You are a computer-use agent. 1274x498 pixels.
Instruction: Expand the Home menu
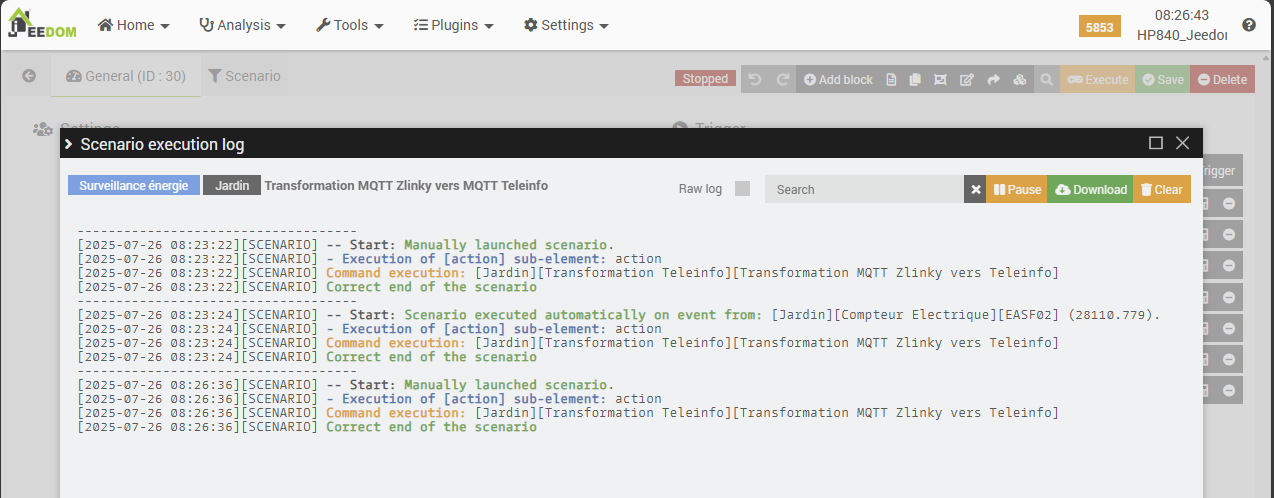click(x=133, y=25)
